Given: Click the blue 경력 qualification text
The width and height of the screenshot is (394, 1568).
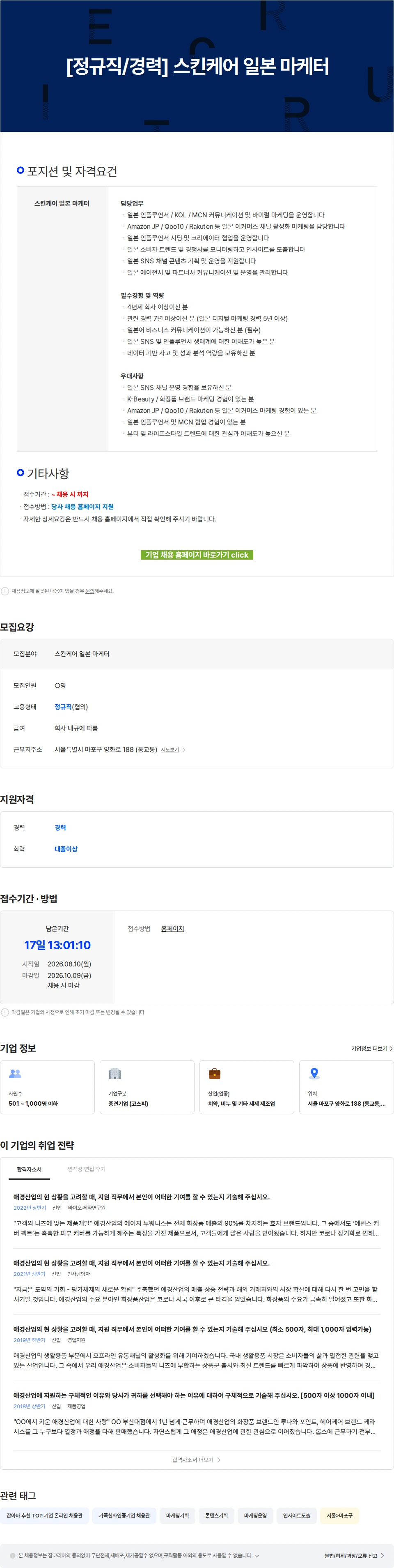Looking at the screenshot, I should pyautogui.click(x=60, y=827).
